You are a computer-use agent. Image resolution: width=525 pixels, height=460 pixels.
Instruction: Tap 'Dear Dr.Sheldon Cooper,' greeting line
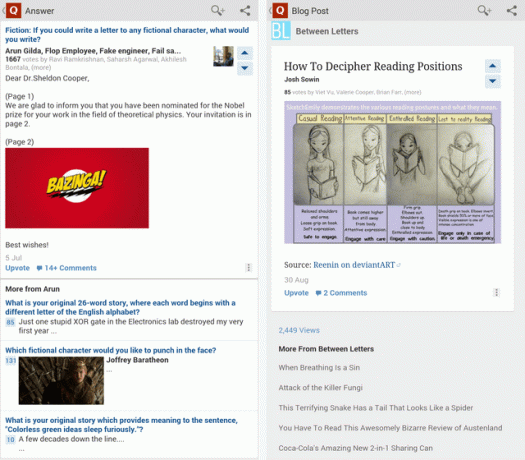(47, 78)
